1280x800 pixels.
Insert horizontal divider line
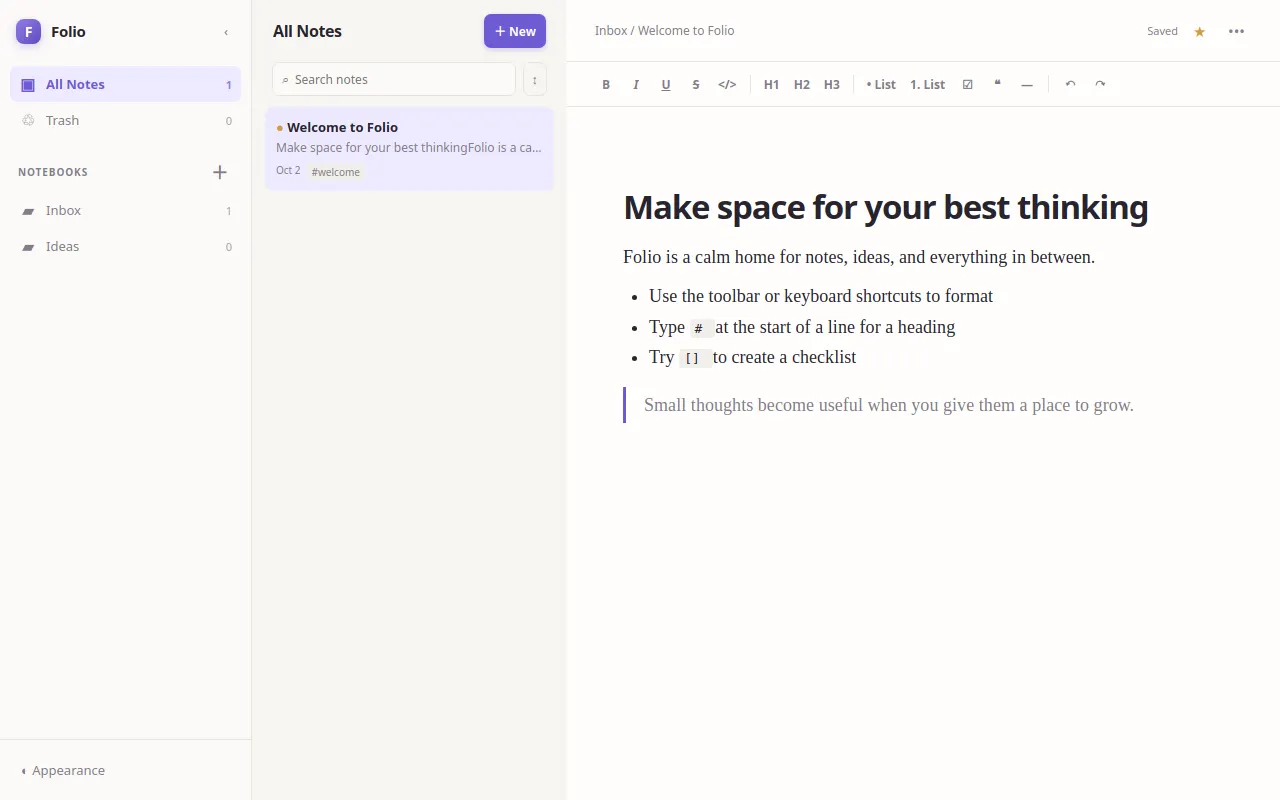(x=1027, y=84)
